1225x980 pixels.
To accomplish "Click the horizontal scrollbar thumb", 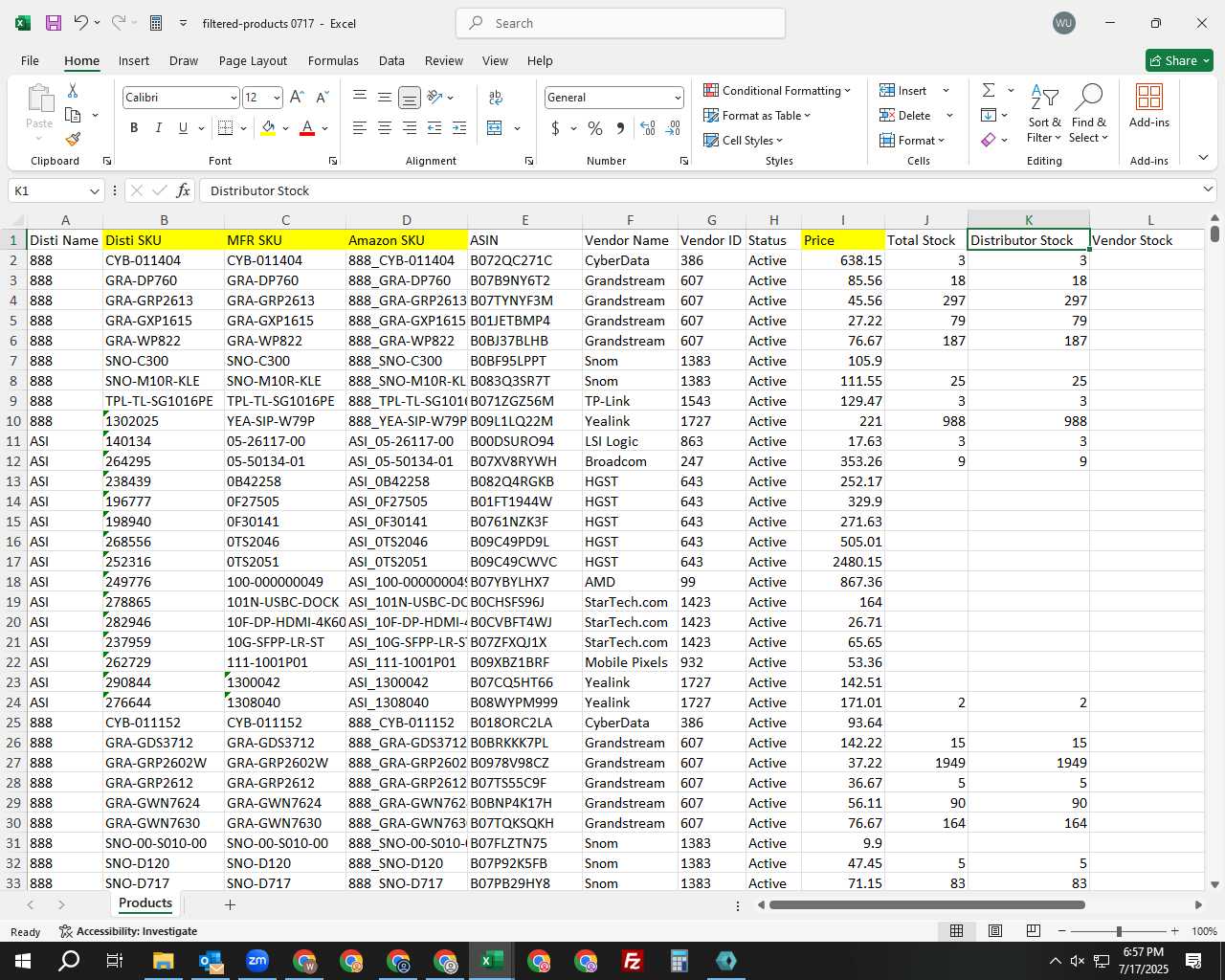I will (926, 904).
